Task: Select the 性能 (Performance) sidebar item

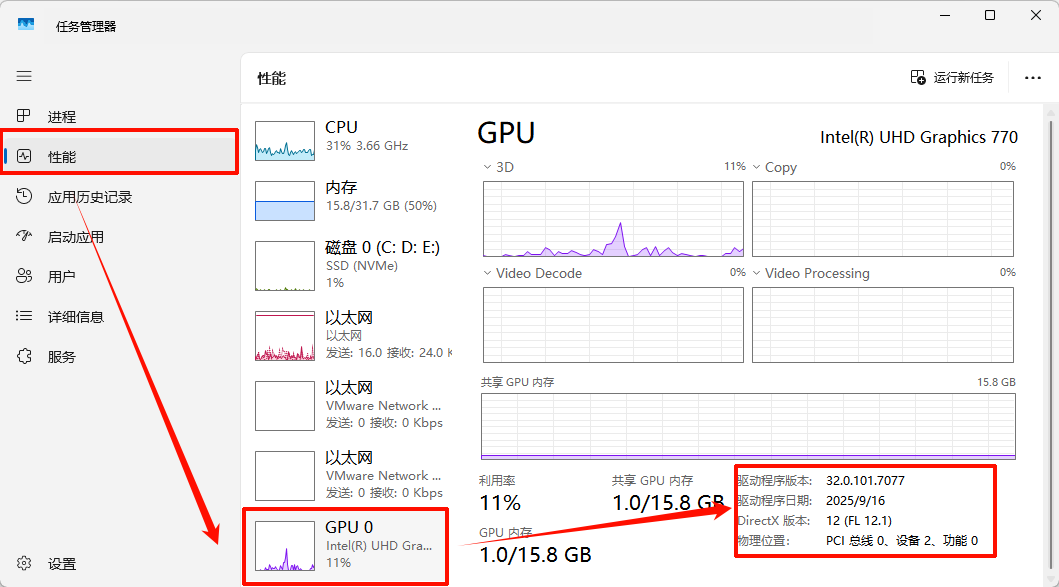Action: click(61, 157)
